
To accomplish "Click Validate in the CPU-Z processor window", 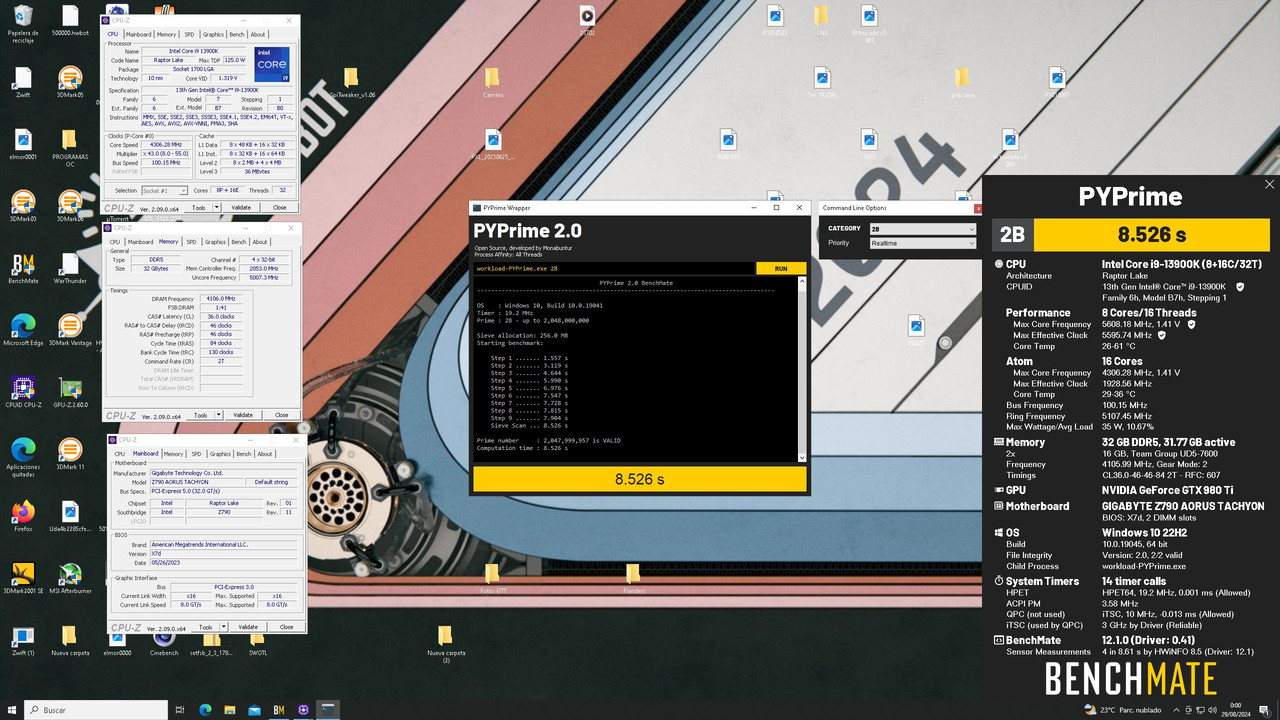I will pyautogui.click(x=241, y=208).
